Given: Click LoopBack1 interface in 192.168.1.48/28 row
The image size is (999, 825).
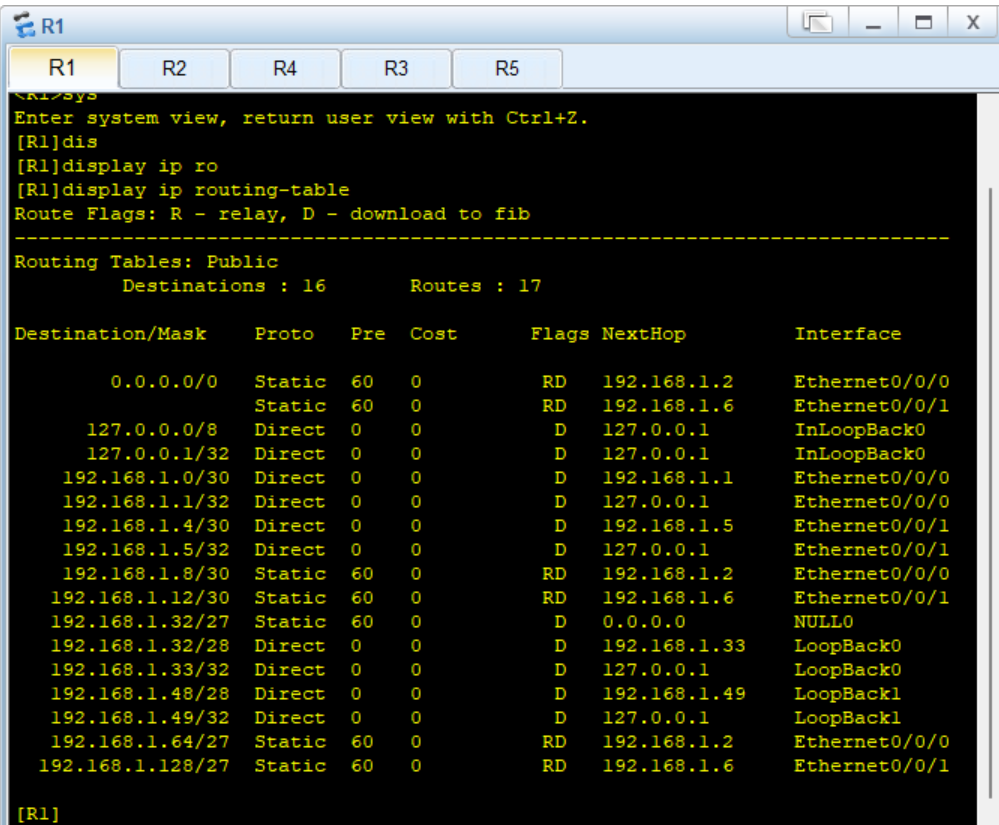Looking at the screenshot, I should 847,694.
